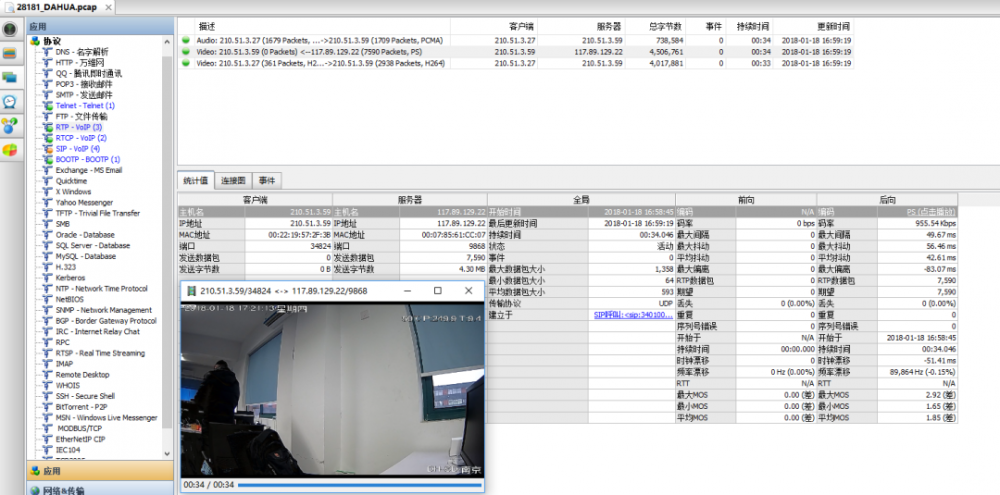The width and height of the screenshot is (1000, 495).
Task: Click the green status dot of the Audio row
Action: [x=186, y=40]
